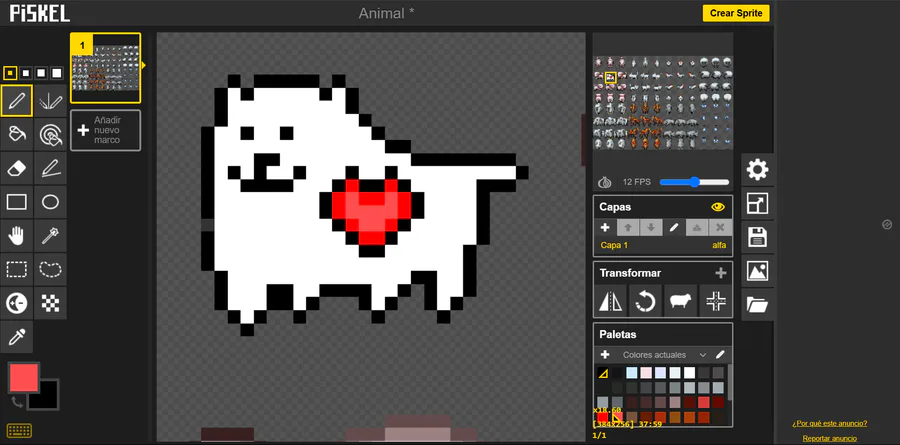The image size is (900, 445).
Task: Select the Circle tool
Action: (x=51, y=202)
